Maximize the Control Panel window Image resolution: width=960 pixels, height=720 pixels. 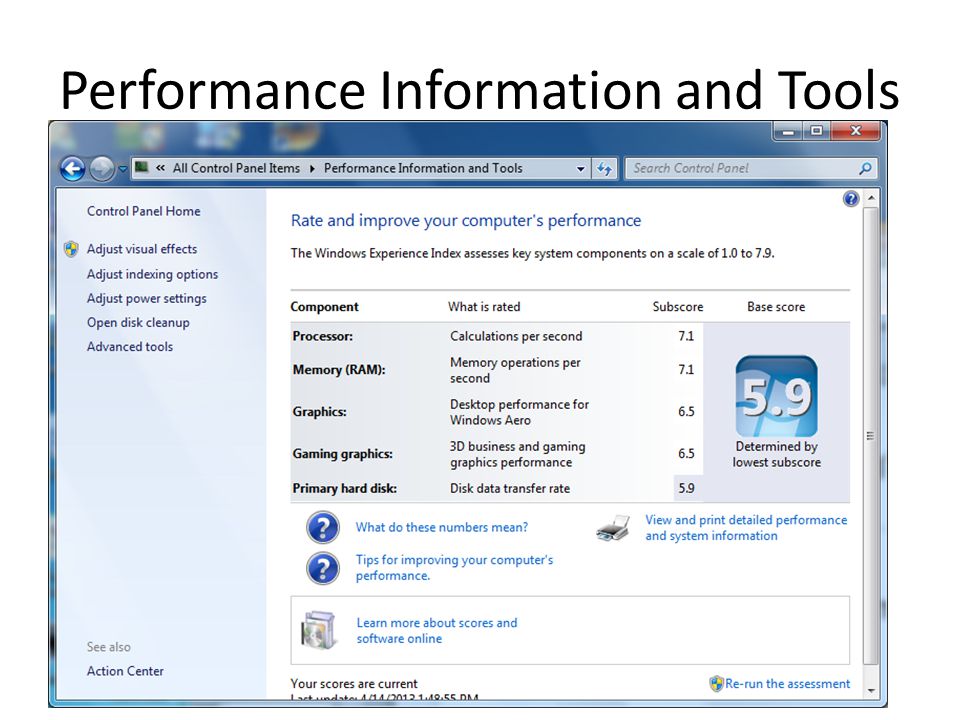pyautogui.click(x=817, y=131)
